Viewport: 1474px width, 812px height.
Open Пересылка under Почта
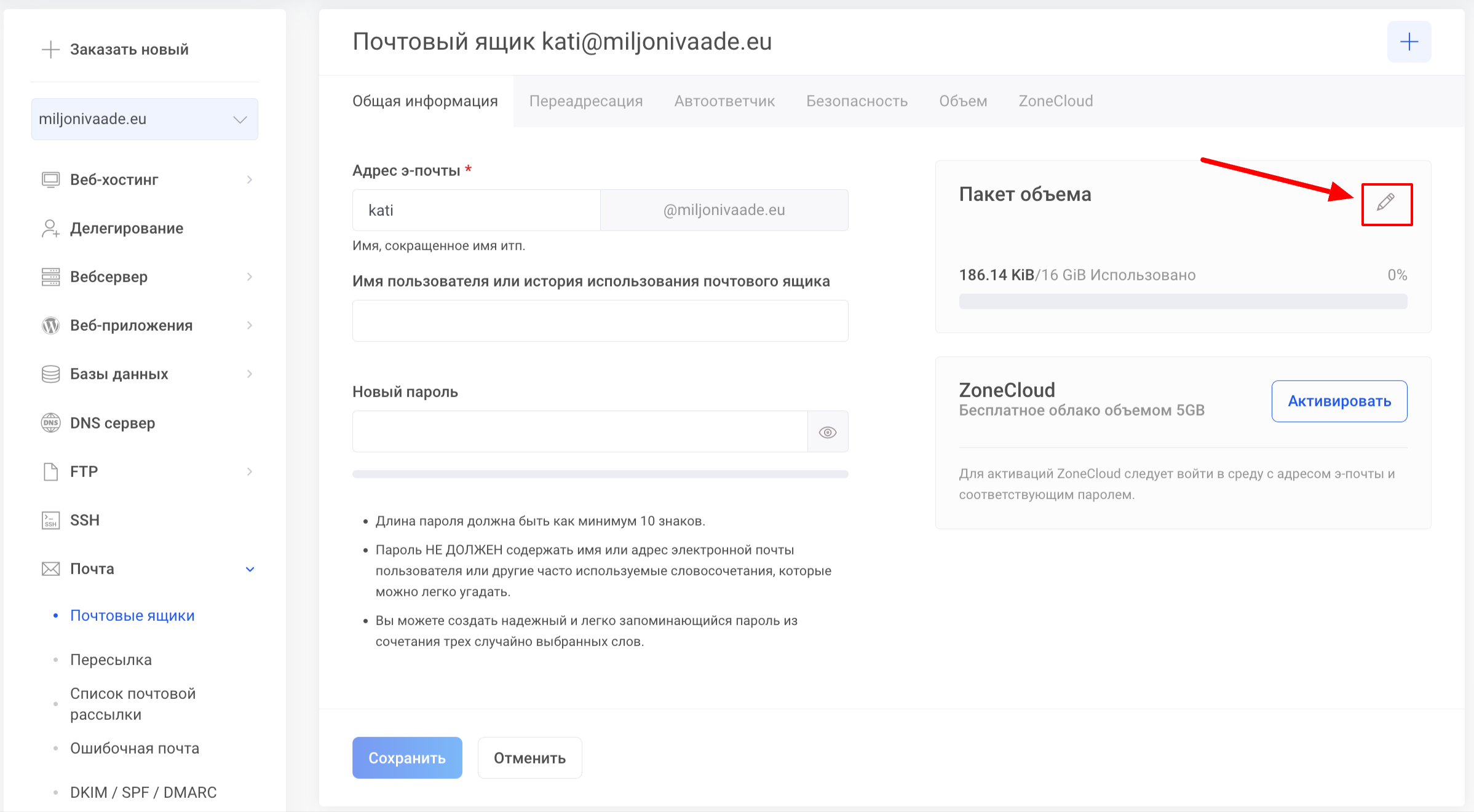coord(111,660)
